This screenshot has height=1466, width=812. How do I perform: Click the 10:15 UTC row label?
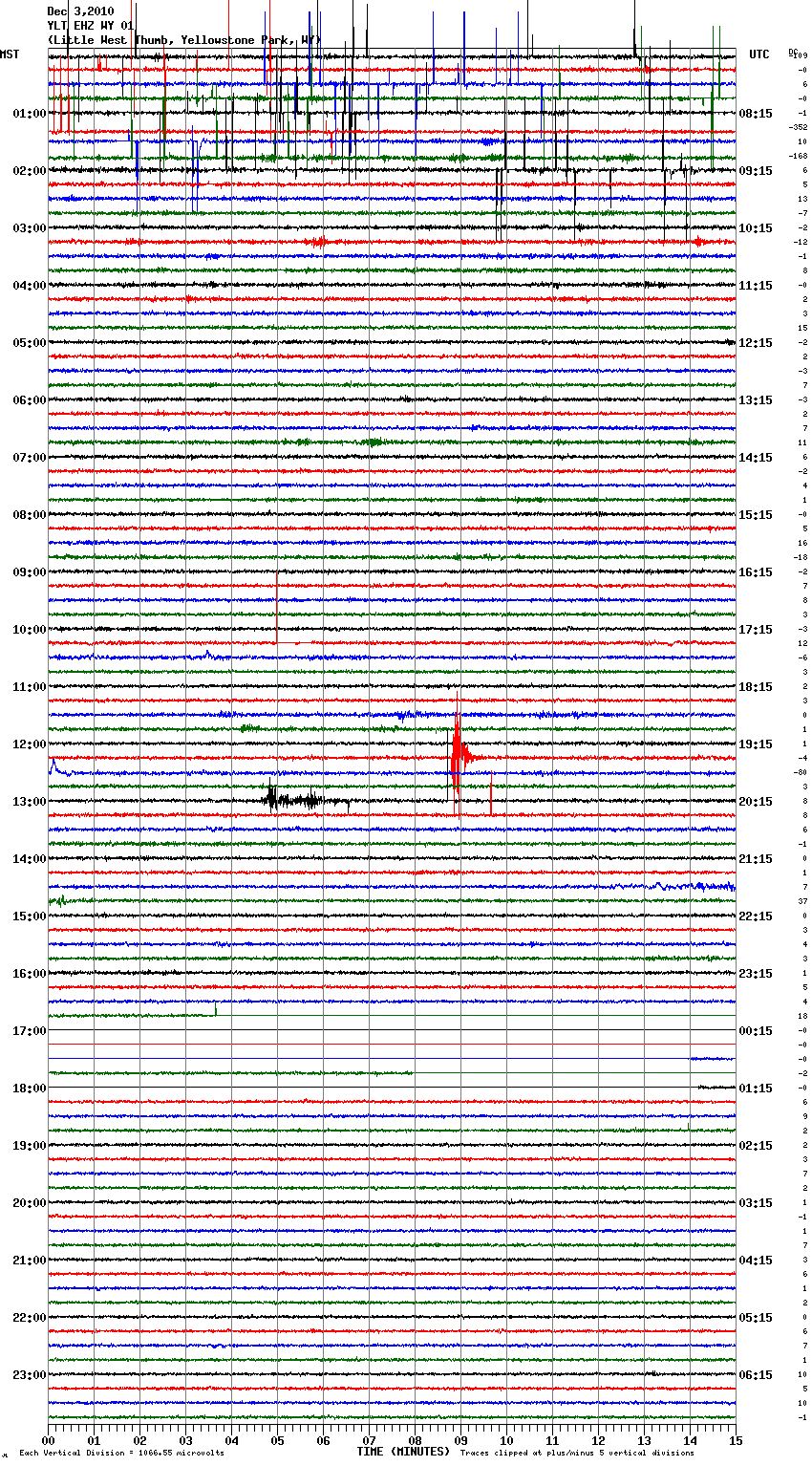(x=756, y=227)
